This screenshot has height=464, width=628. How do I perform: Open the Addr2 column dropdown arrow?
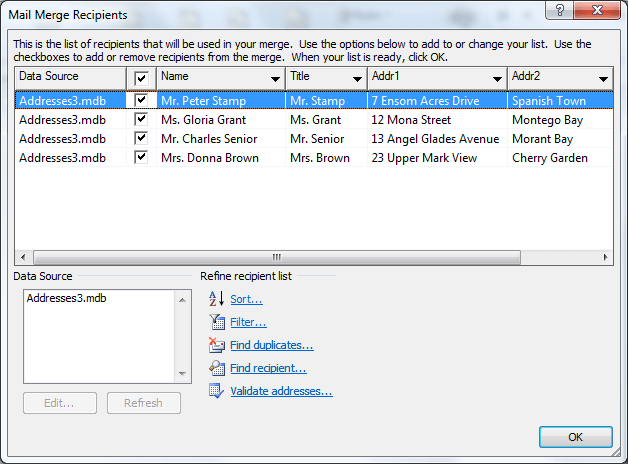[x=603, y=79]
